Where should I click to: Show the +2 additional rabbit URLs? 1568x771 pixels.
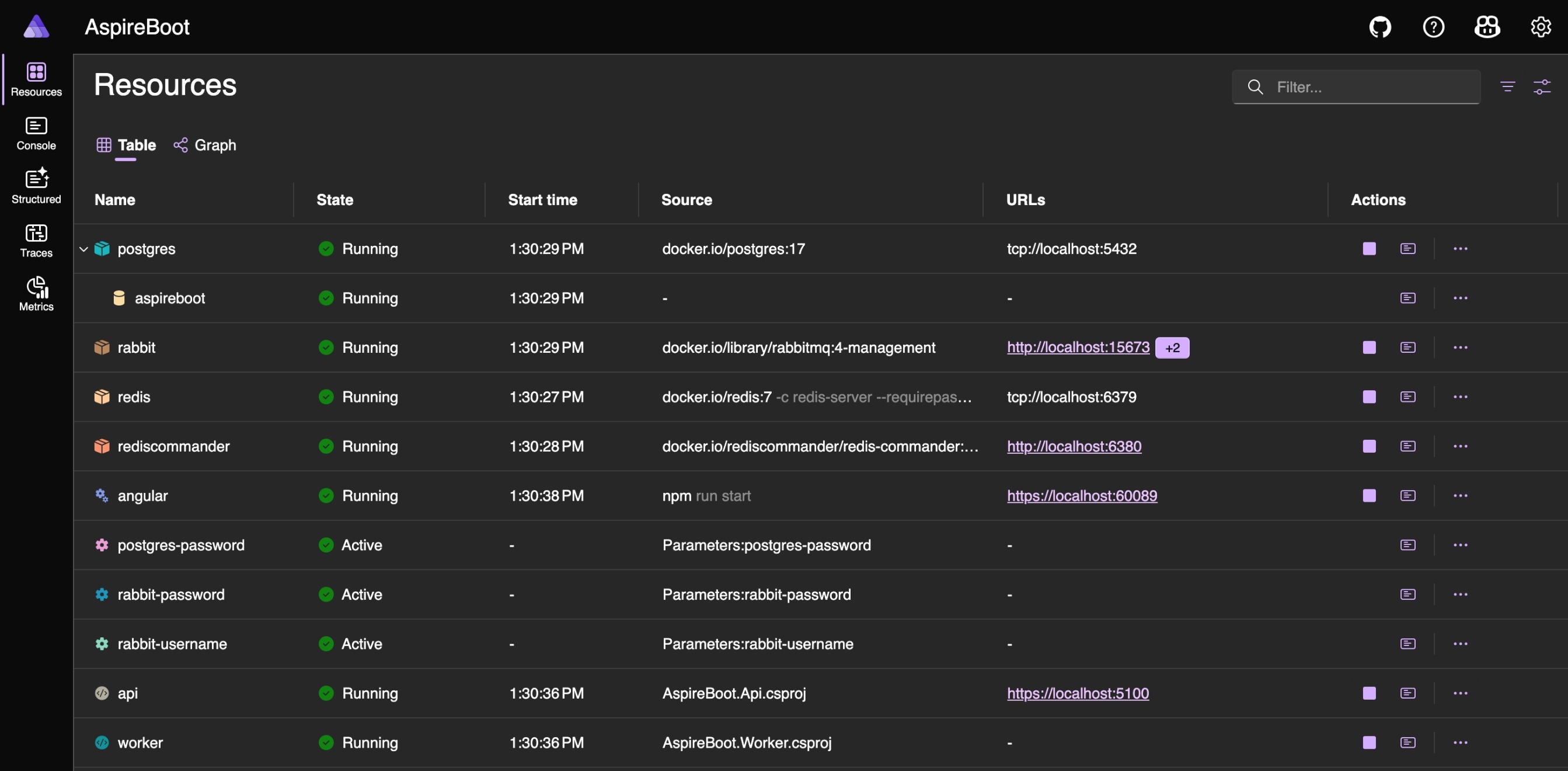coord(1172,348)
